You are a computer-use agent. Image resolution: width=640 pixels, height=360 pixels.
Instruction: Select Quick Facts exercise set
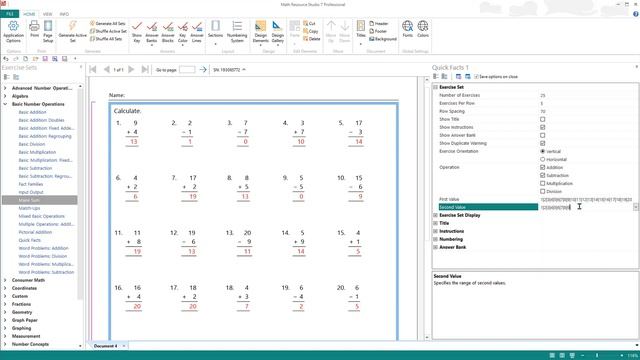(29, 240)
